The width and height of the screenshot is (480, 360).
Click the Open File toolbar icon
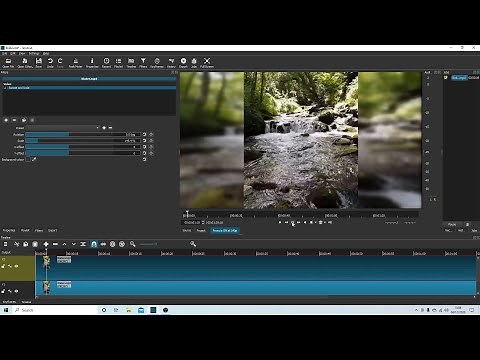click(x=8, y=62)
